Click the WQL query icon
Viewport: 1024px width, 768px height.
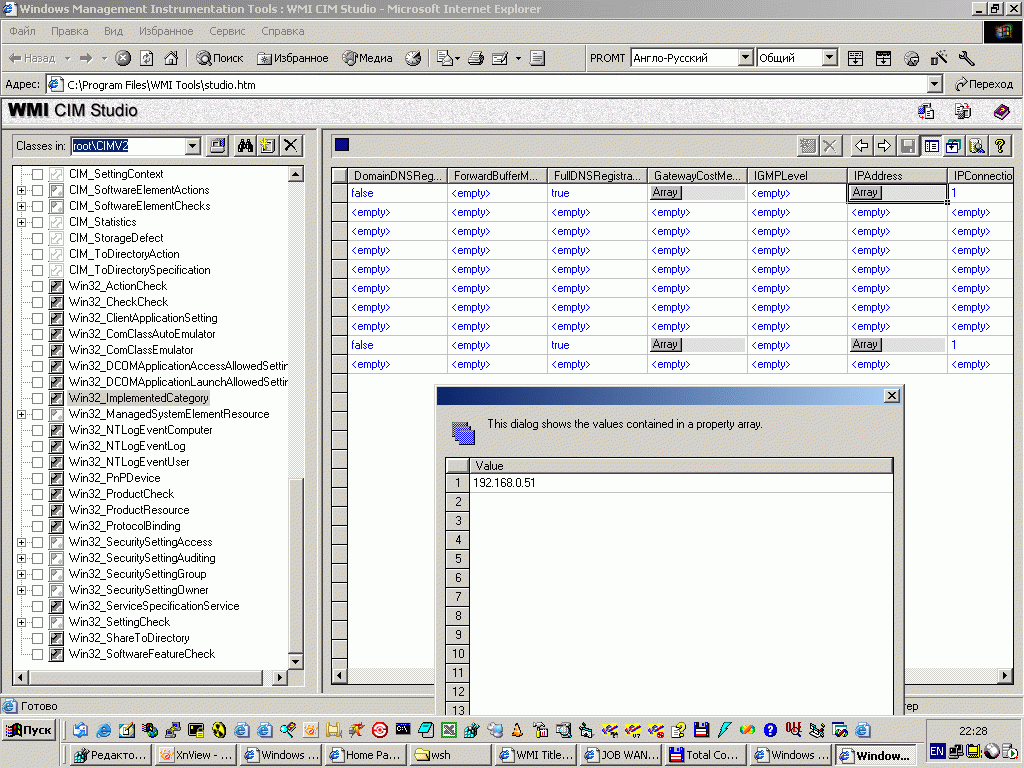pos(977,146)
